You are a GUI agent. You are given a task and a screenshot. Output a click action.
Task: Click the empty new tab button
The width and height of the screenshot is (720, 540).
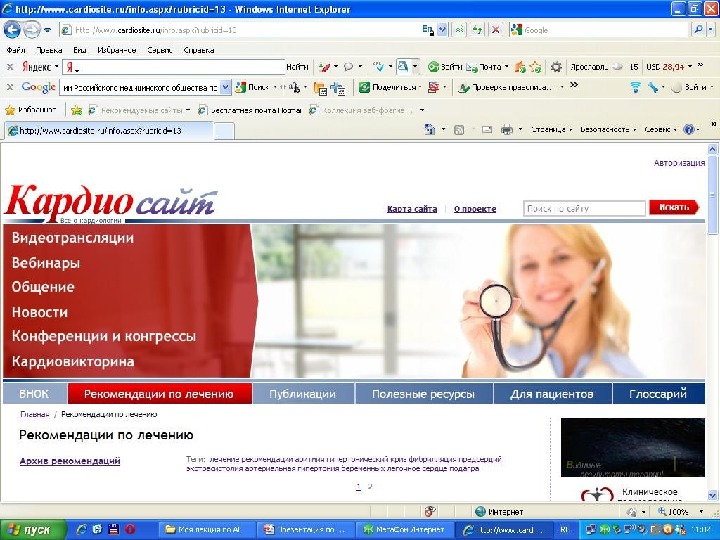click(224, 131)
